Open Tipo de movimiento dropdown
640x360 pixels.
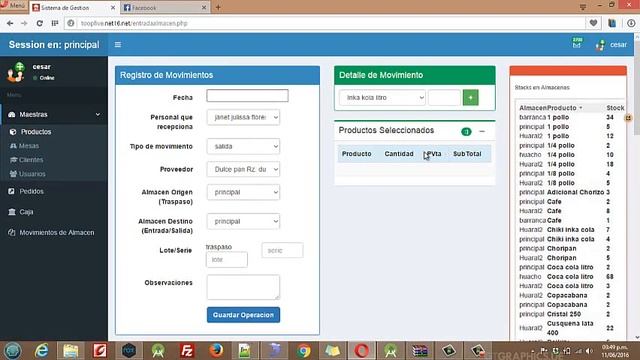[x=243, y=146]
